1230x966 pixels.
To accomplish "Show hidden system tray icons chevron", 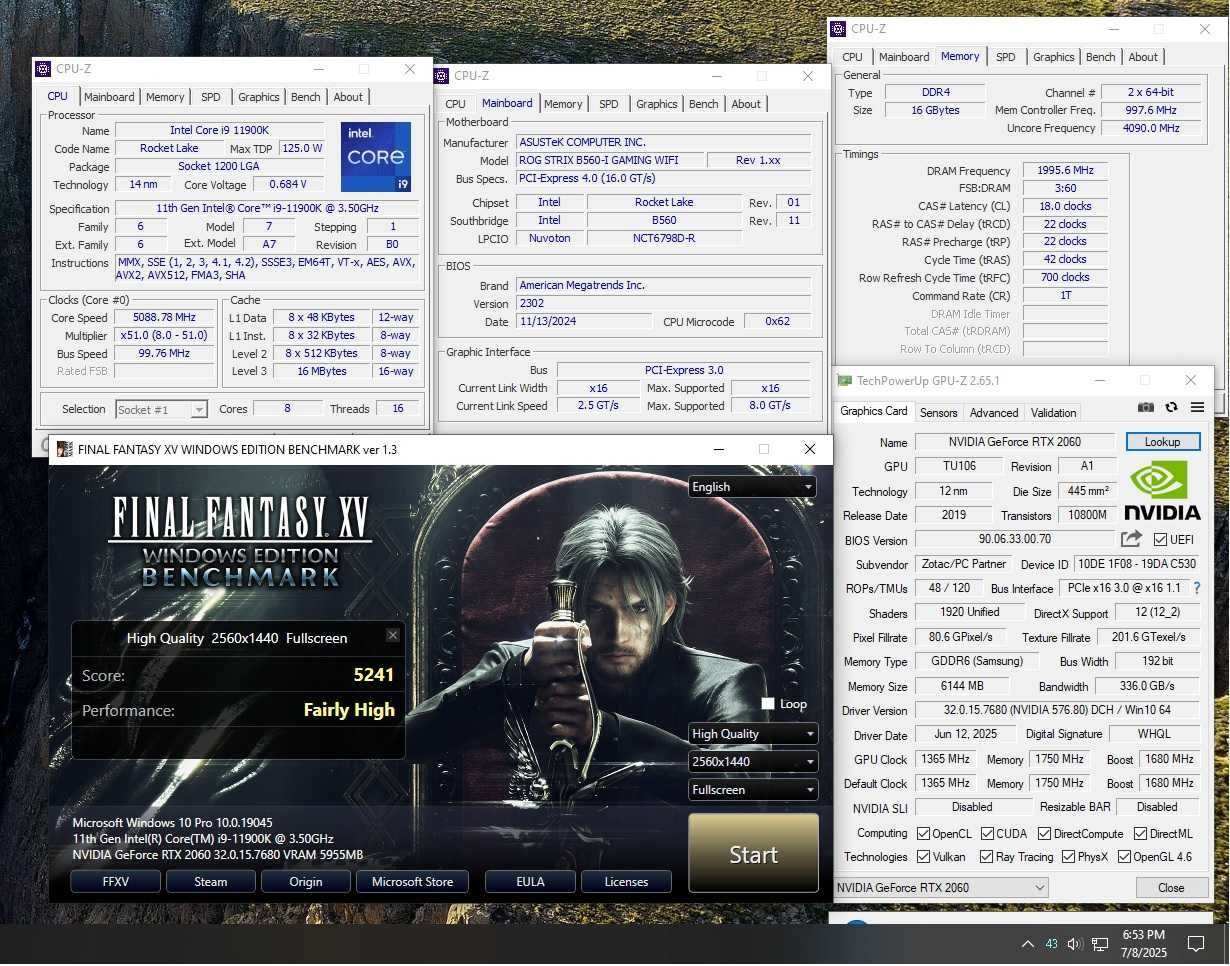I will pos(1027,944).
